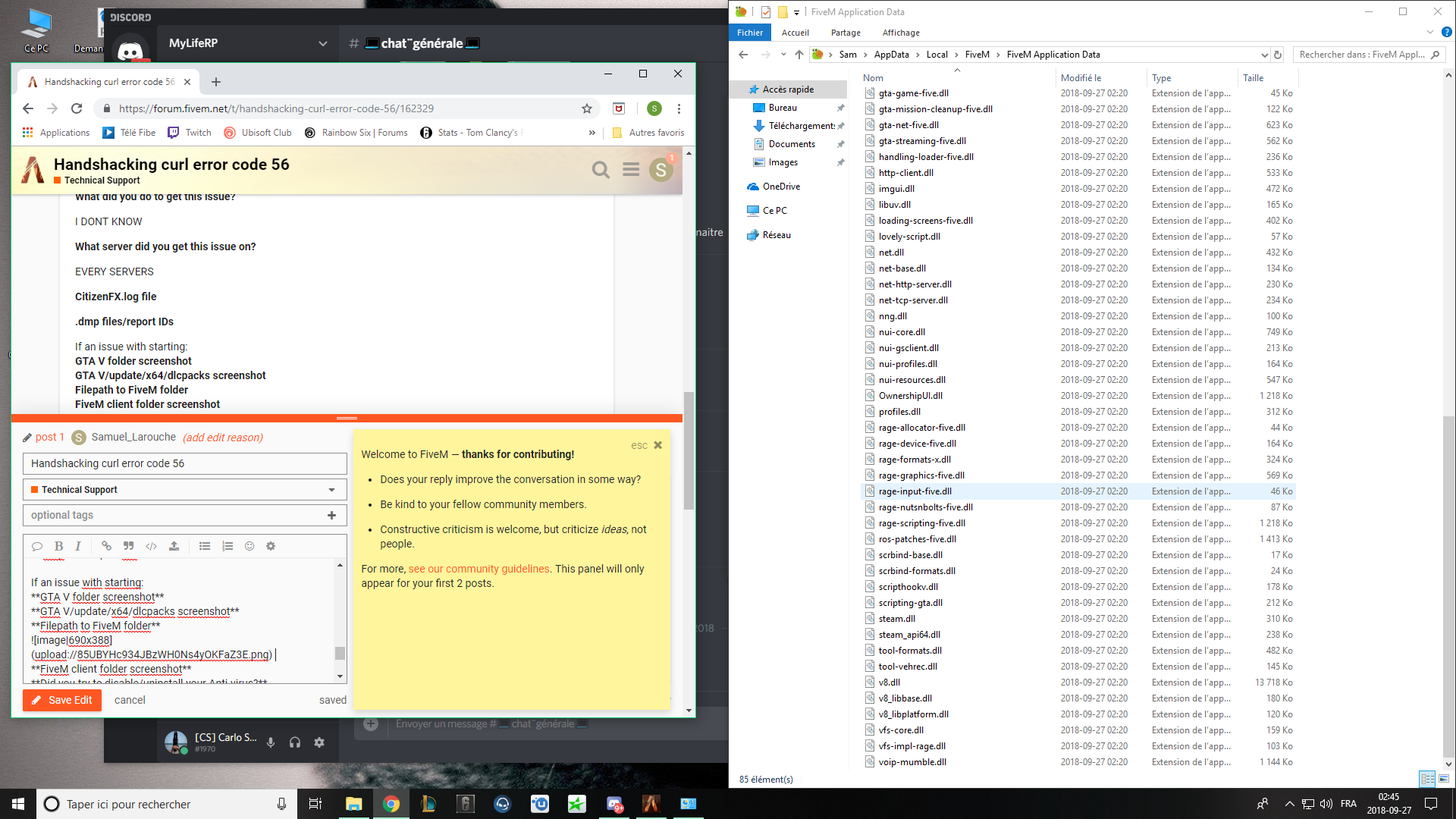1456x819 pixels.
Task: Open the forum hamburger menu icon
Action: (x=631, y=170)
